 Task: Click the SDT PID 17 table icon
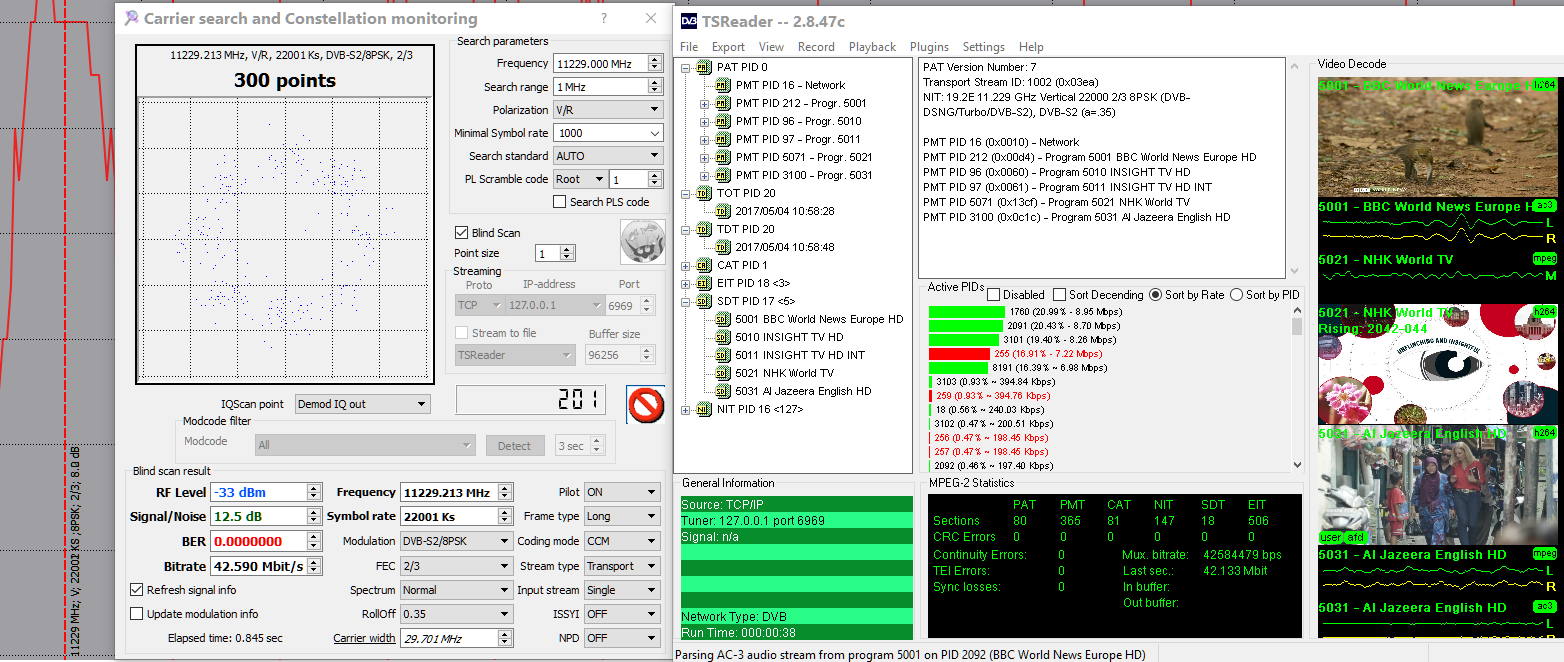(703, 301)
